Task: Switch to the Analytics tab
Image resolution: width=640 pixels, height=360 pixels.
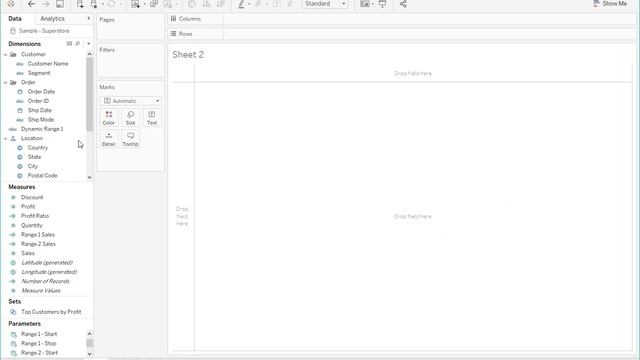Action: click(x=52, y=19)
